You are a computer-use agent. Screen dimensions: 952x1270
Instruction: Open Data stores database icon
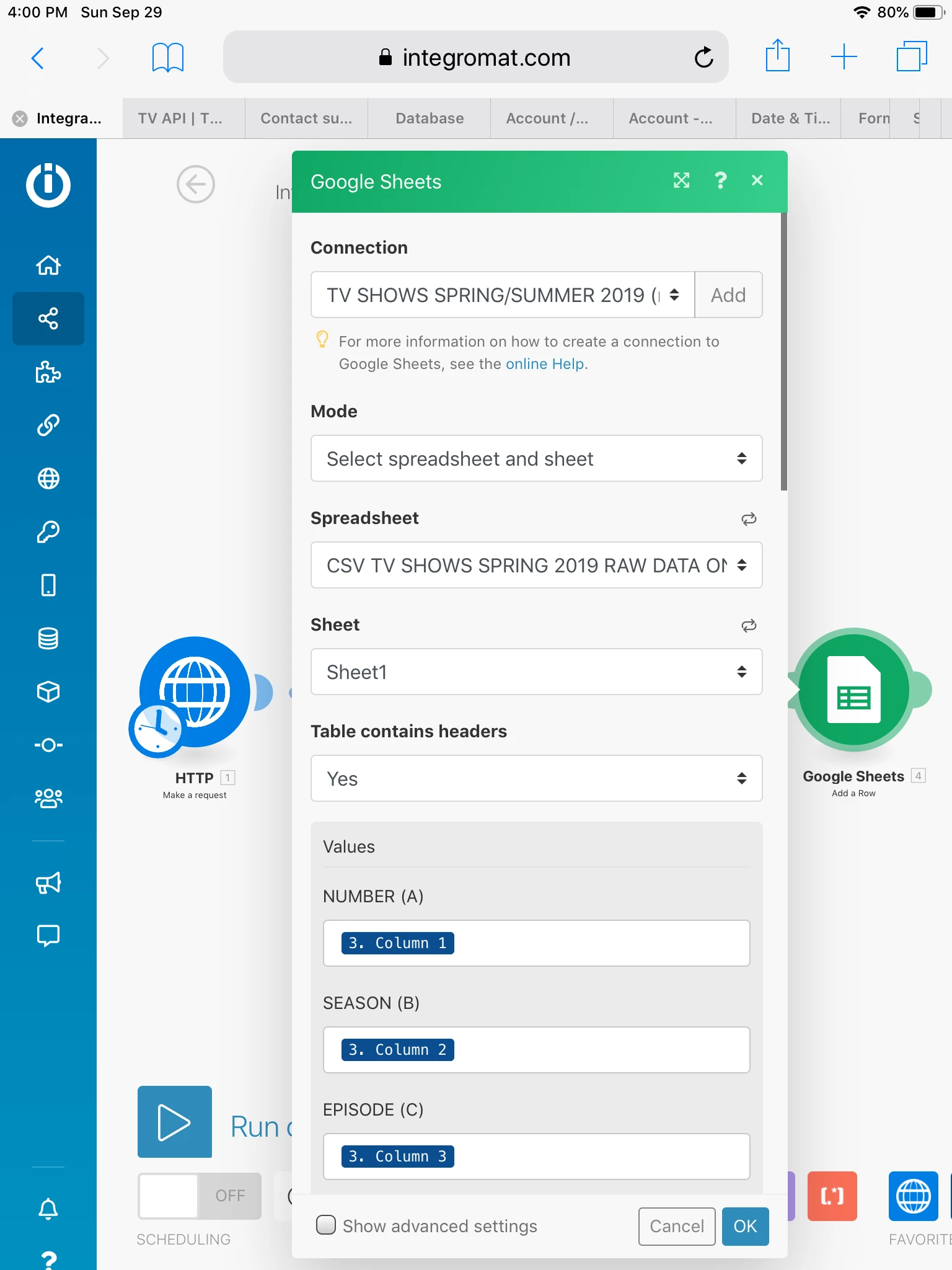[x=48, y=639]
